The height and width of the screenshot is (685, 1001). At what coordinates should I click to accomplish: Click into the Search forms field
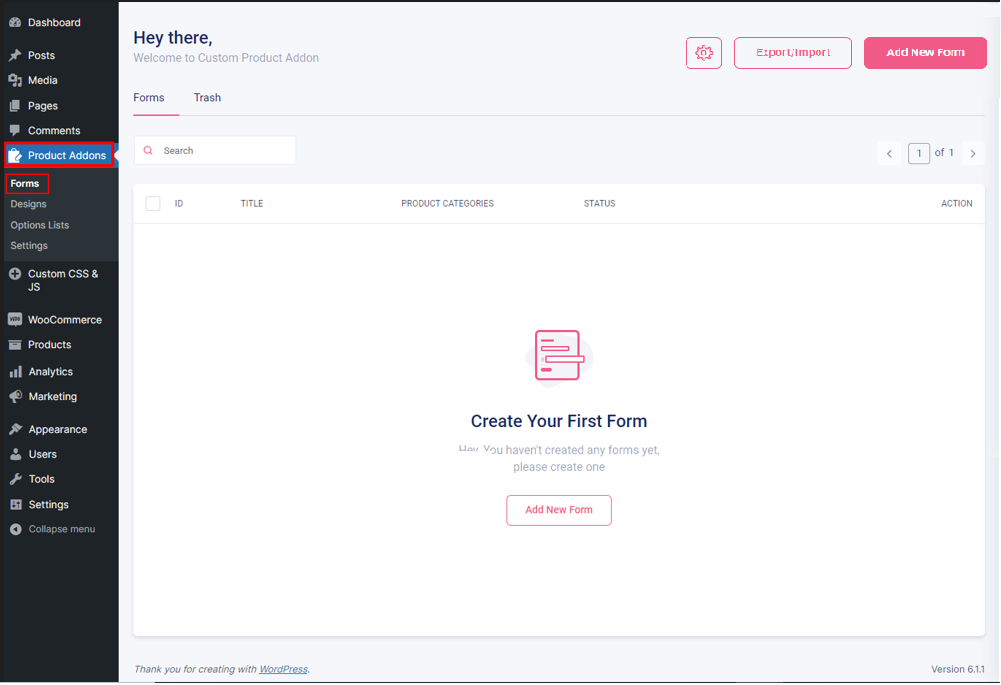pos(214,151)
